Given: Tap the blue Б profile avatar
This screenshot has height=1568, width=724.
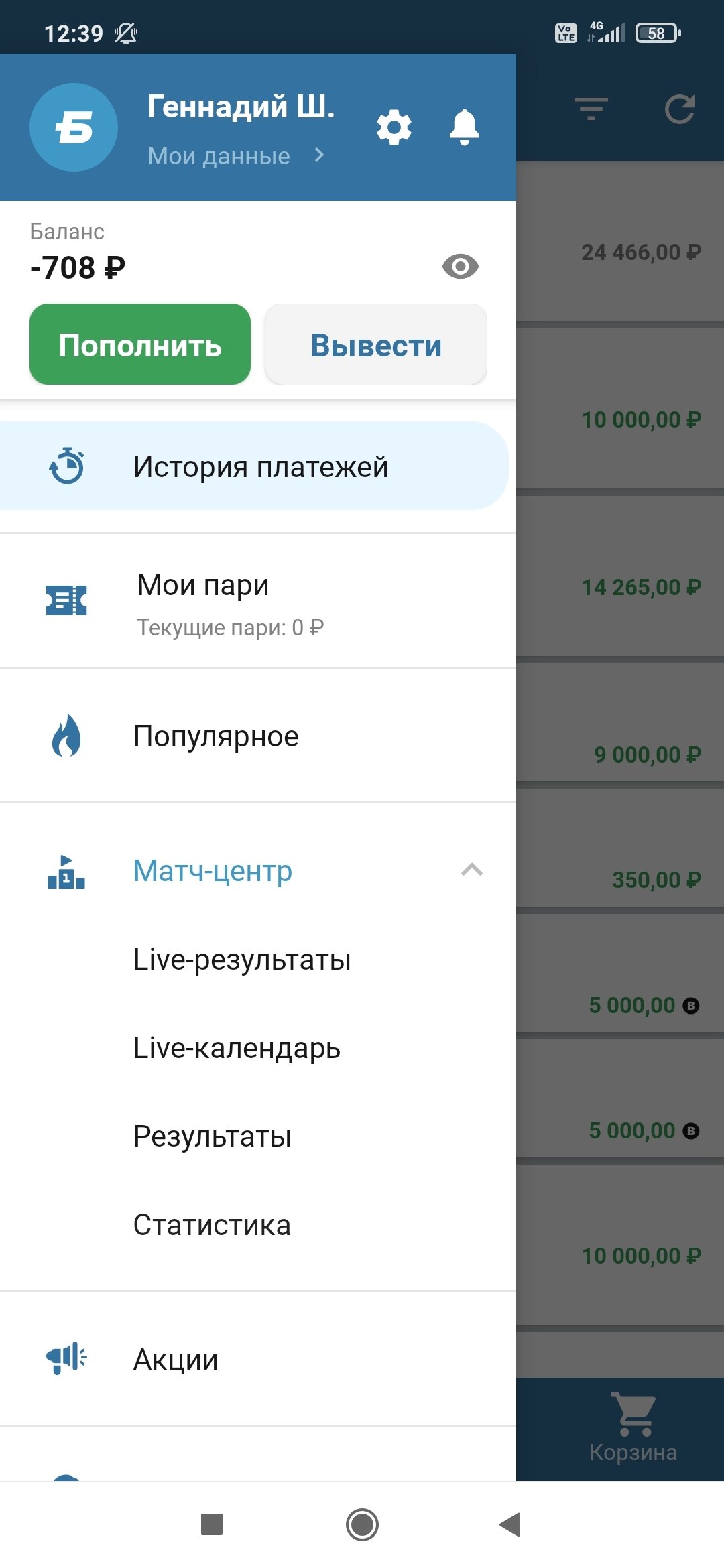Looking at the screenshot, I should [74, 127].
